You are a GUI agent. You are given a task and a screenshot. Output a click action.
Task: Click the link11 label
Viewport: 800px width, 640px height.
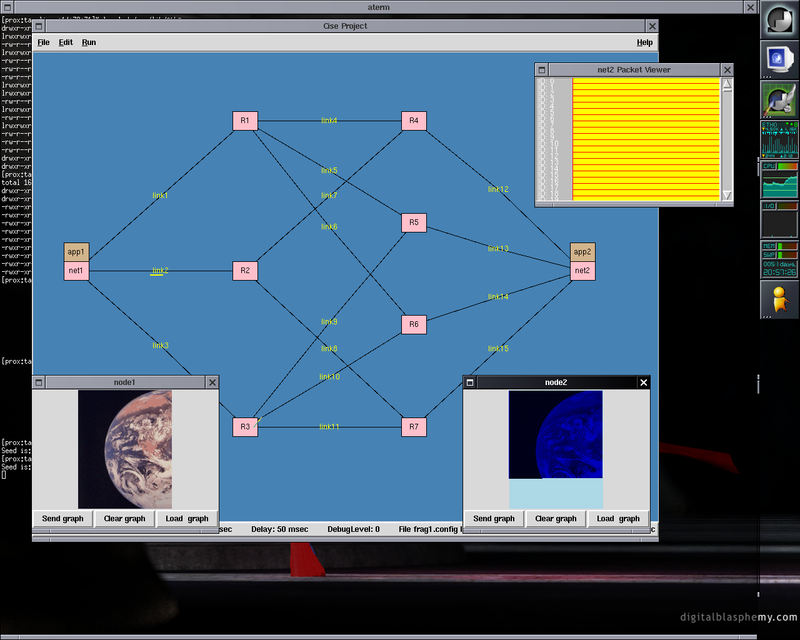point(330,427)
